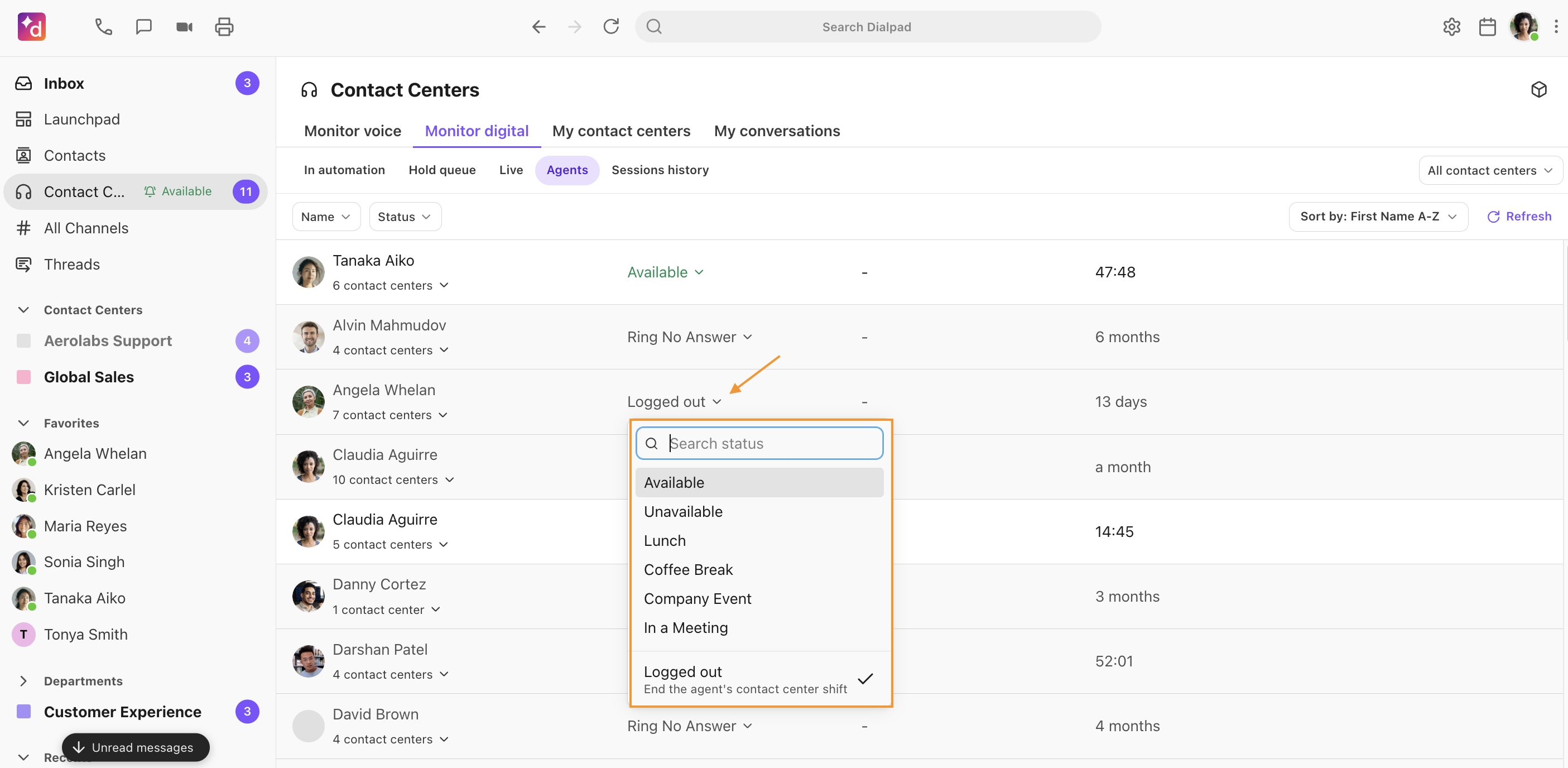The width and height of the screenshot is (1568, 768).
Task: Select Lunch status option
Action: pyautogui.click(x=759, y=541)
